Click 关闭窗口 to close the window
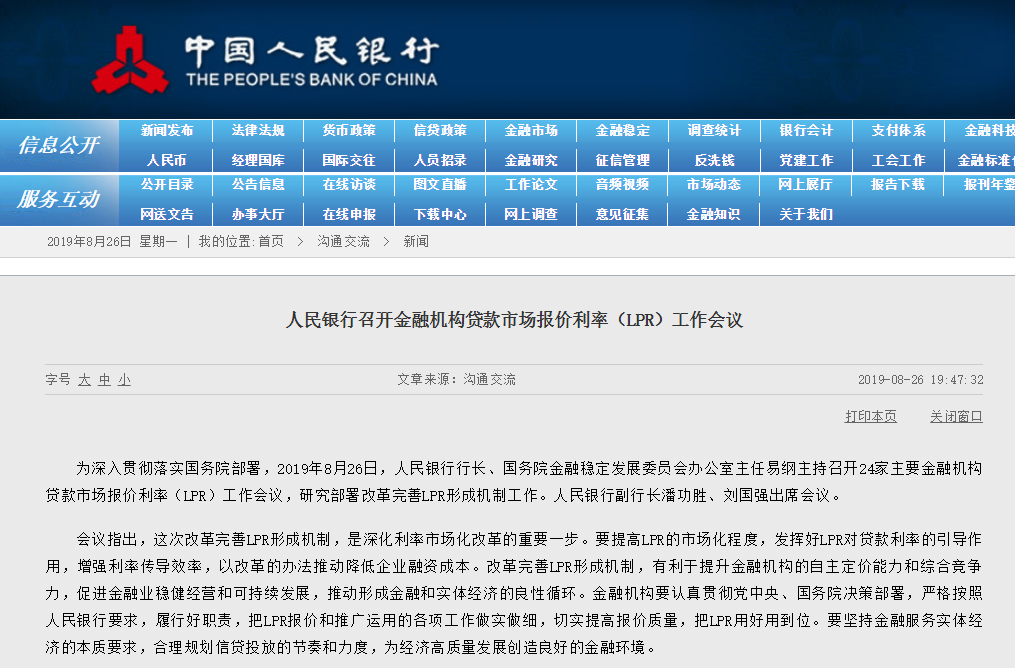 pos(956,416)
